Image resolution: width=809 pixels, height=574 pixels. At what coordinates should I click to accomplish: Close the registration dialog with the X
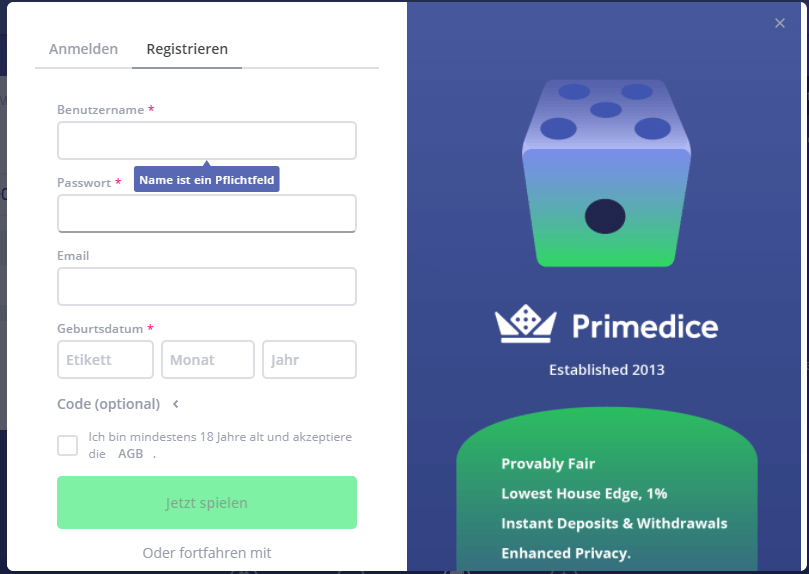[x=780, y=23]
